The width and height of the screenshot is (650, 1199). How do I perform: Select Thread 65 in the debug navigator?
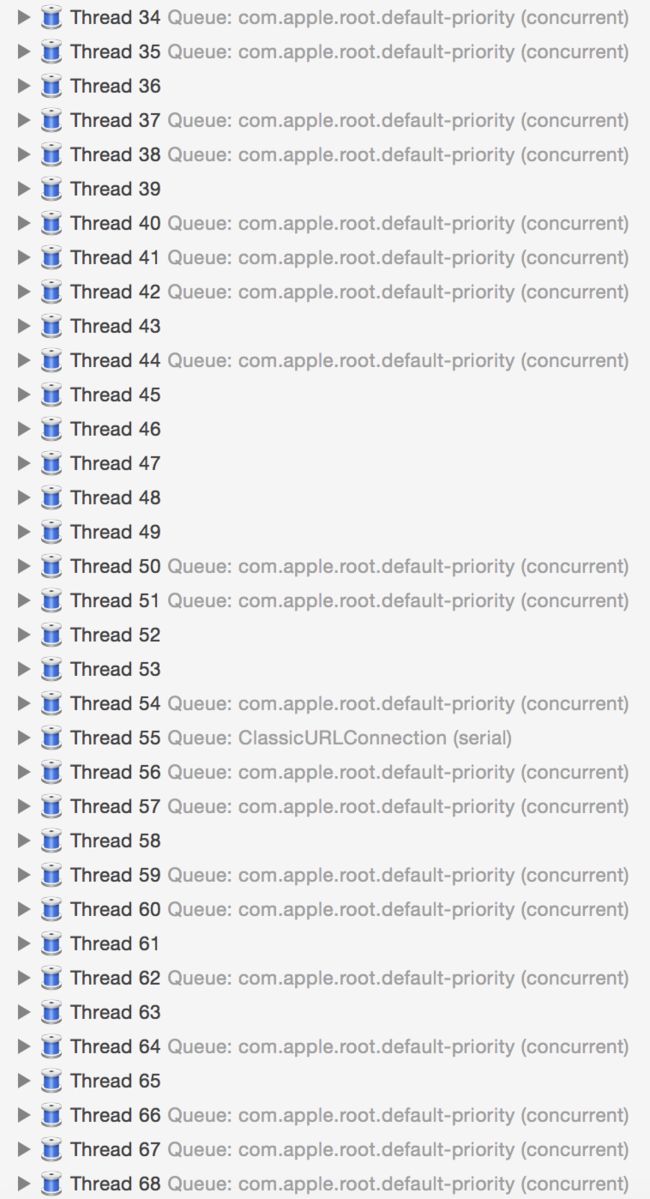tap(115, 1080)
